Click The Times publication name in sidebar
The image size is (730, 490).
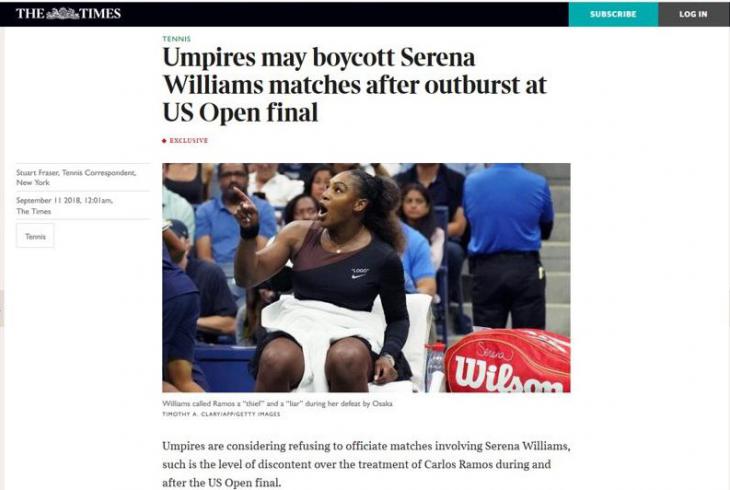click(x=34, y=211)
